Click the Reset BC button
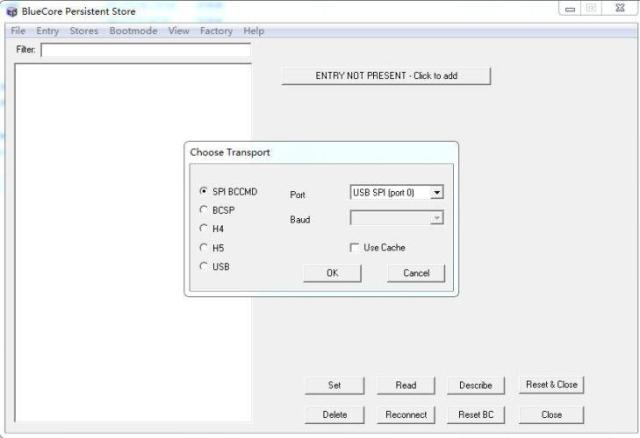Screen dimensions: 640x438 point(476,415)
